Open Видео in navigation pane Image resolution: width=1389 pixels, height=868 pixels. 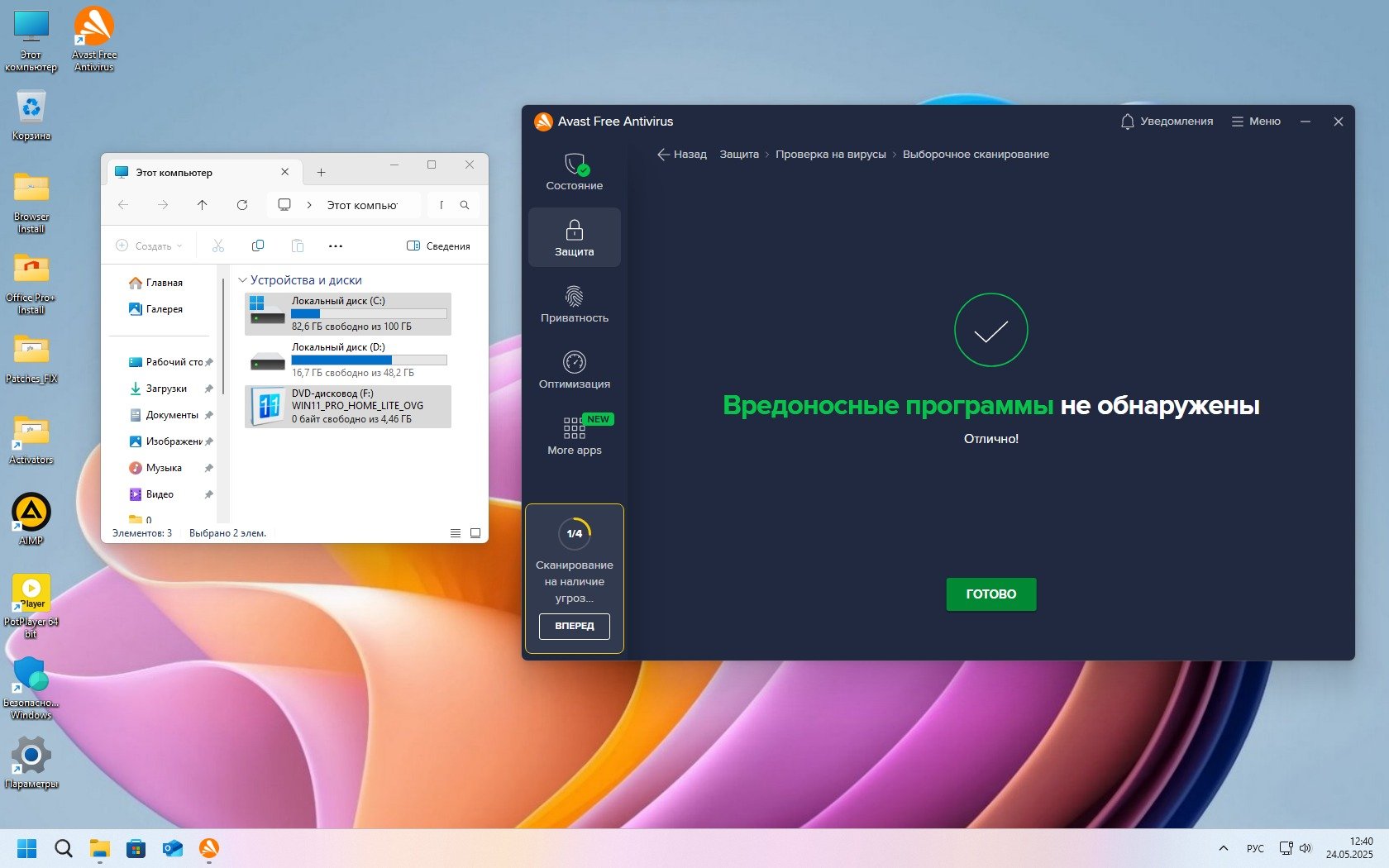pos(169,494)
